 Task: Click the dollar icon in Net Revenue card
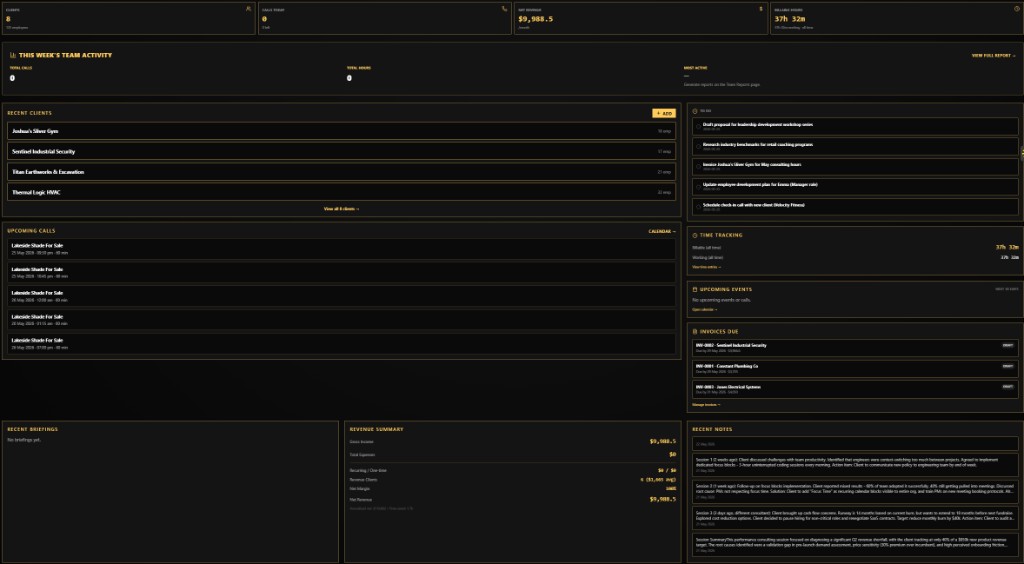[760, 9]
